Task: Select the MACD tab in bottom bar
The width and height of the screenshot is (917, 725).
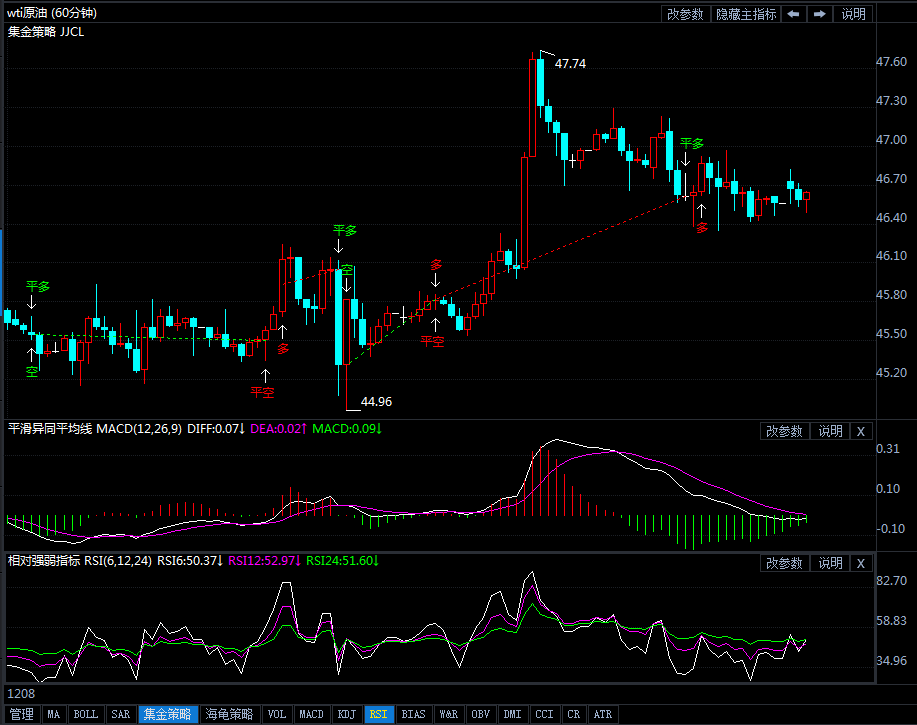Action: tap(311, 715)
